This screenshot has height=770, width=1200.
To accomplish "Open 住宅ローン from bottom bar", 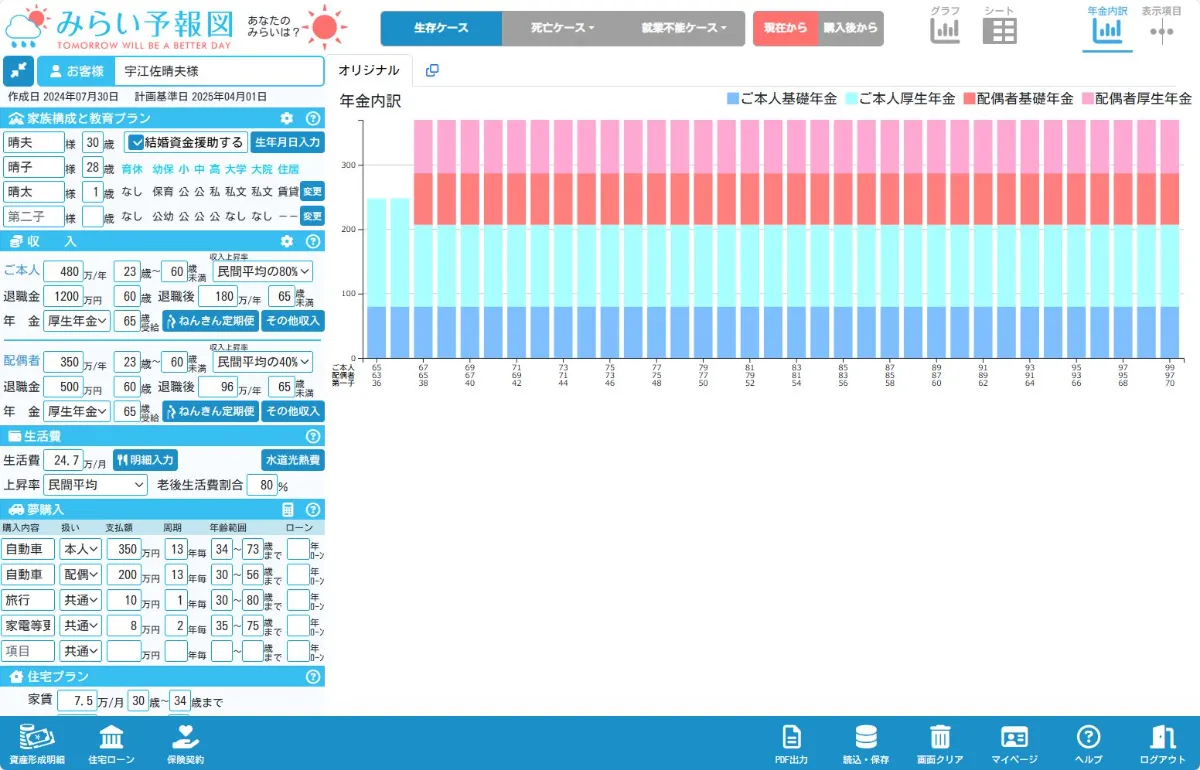I will [111, 743].
